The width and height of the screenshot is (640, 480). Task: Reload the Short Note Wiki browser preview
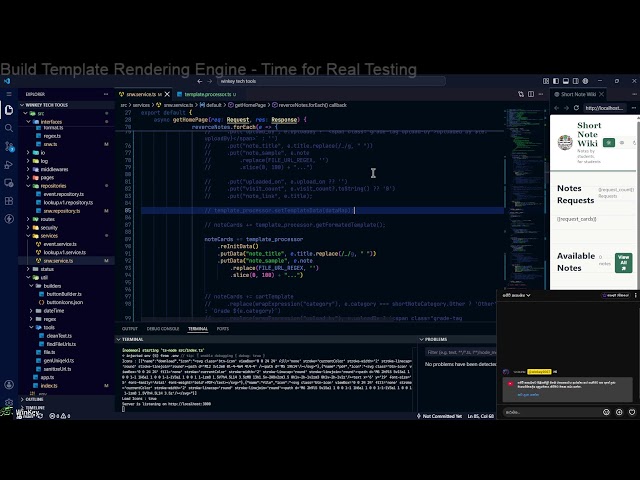pos(576,108)
